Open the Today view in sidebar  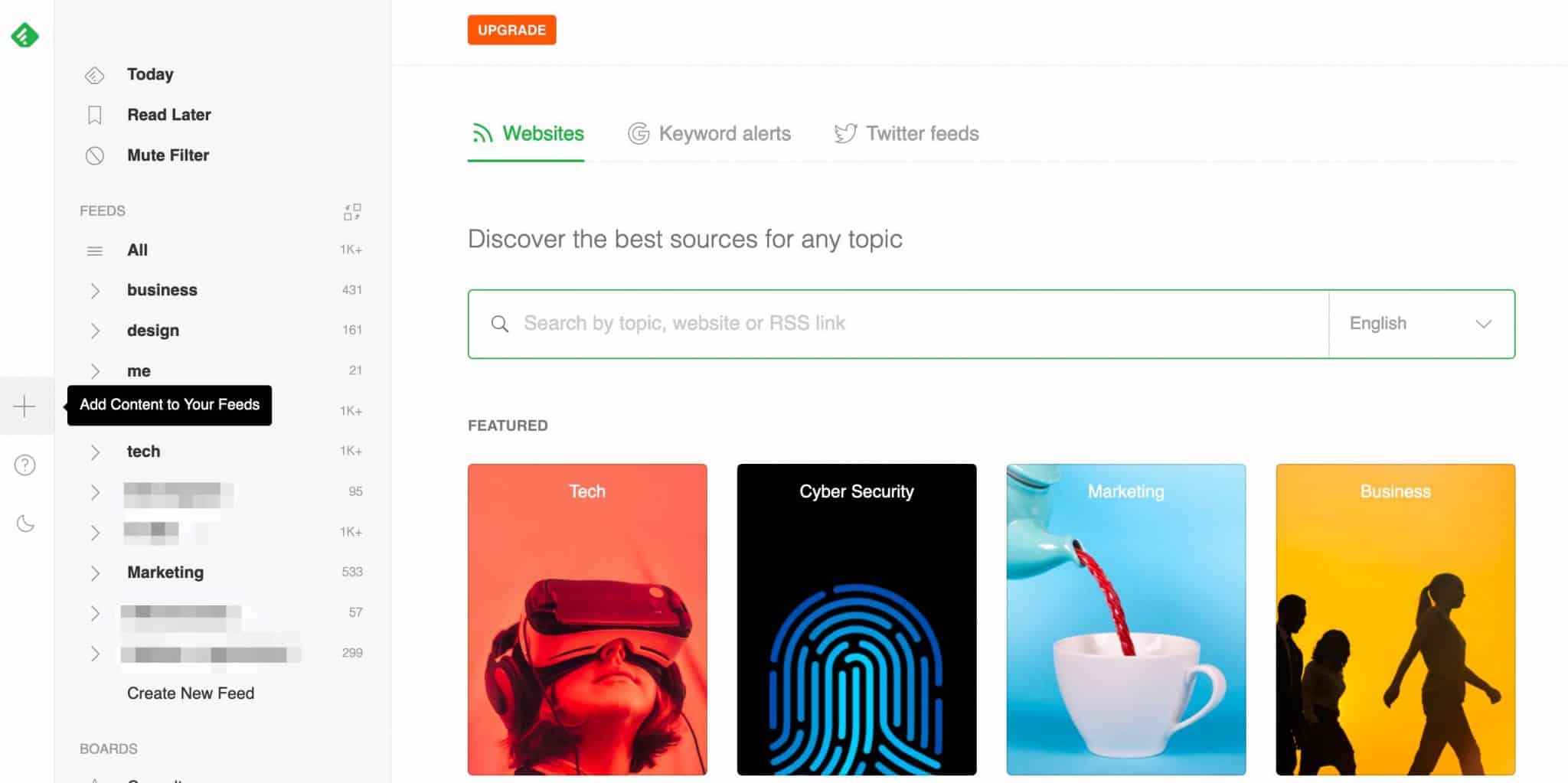pyautogui.click(x=150, y=74)
